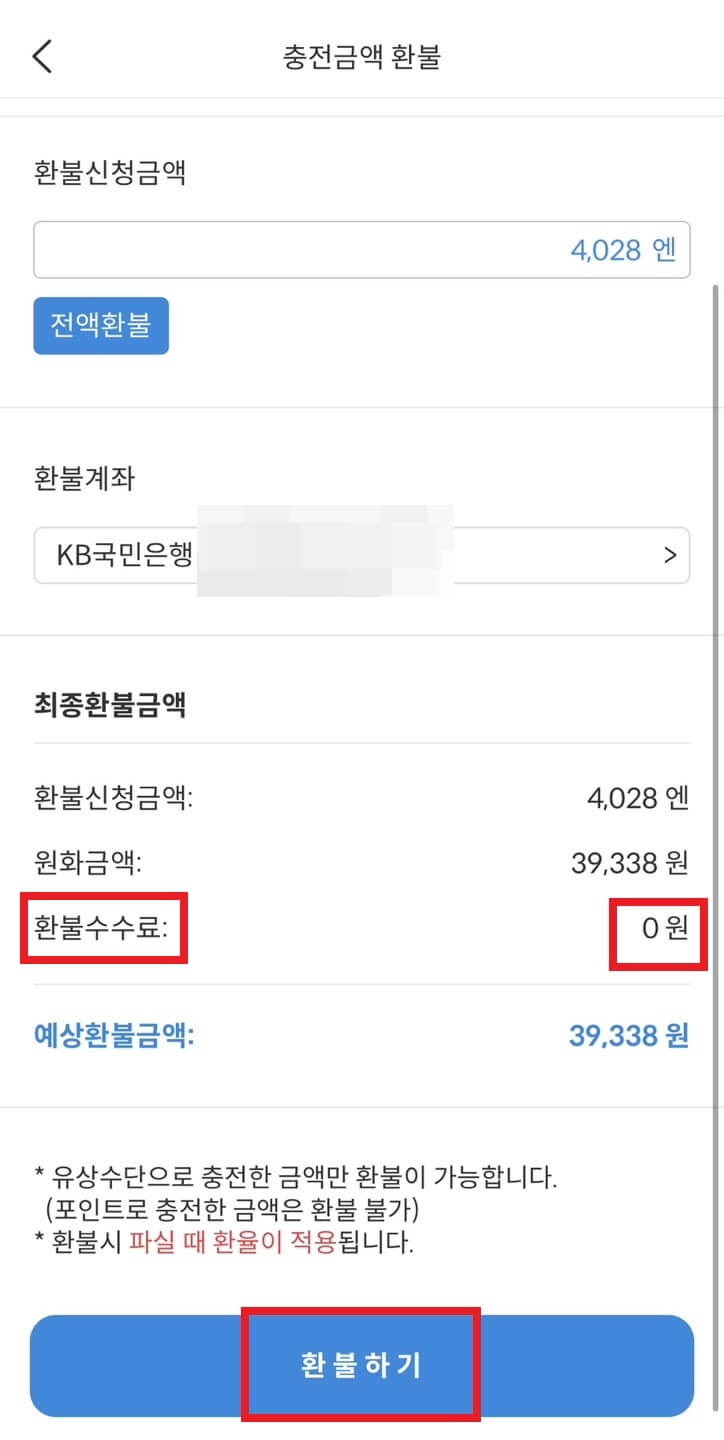Open the bank account selection chevron
This screenshot has width=724, height=1440.
pos(671,555)
